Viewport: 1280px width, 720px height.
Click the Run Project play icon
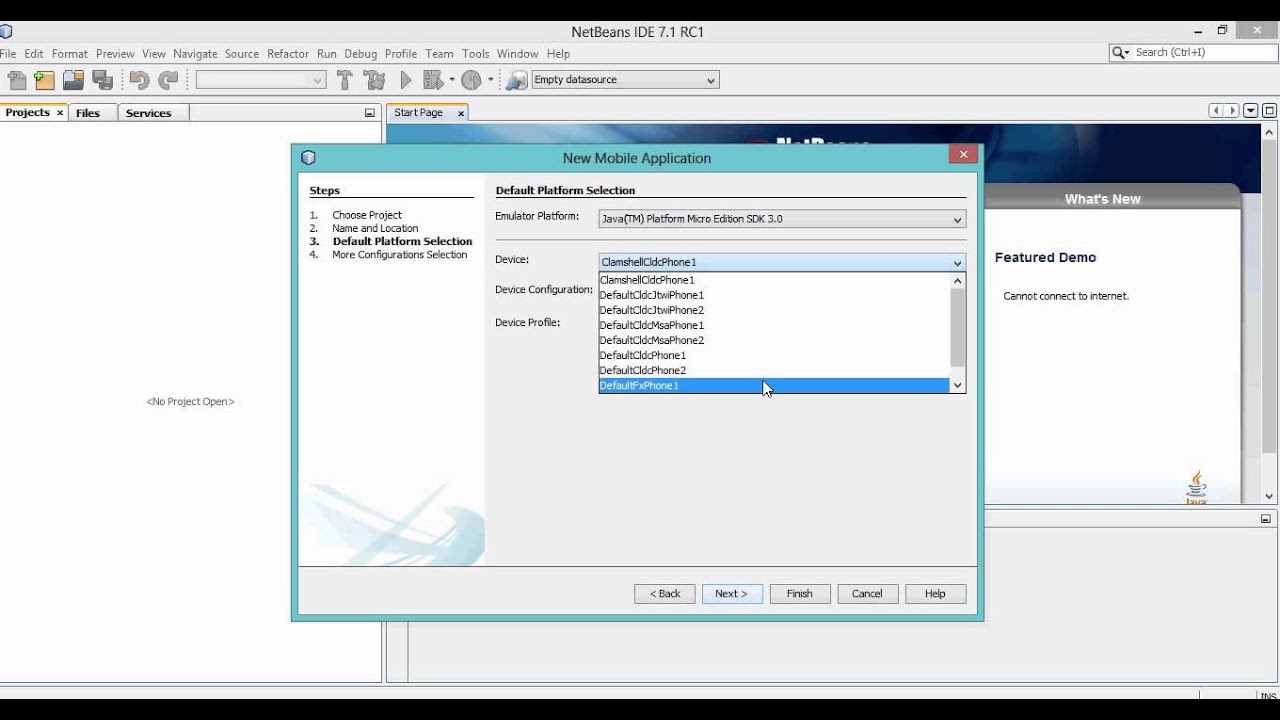tap(405, 80)
